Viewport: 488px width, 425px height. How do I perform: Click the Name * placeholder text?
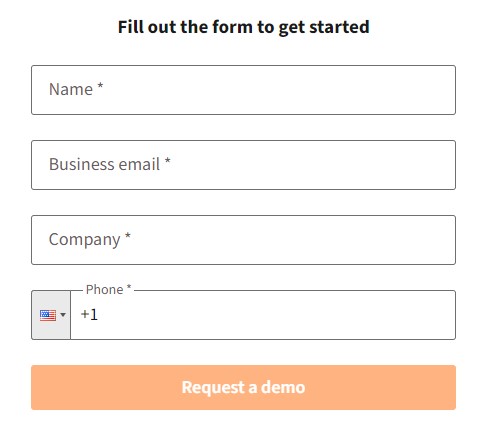tap(76, 89)
